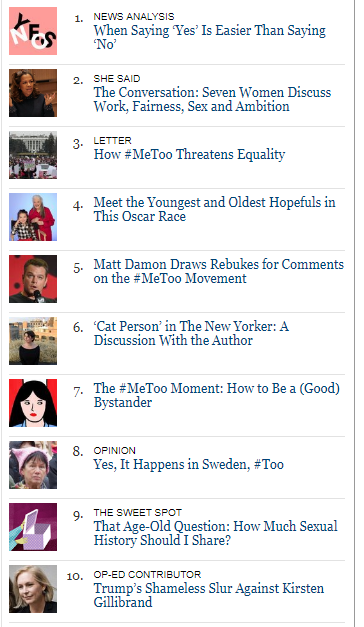Image resolution: width=364 pixels, height=627 pixels.
Task: Read the 'Cat Person' in The New Yorker discussion
Action: (191, 333)
